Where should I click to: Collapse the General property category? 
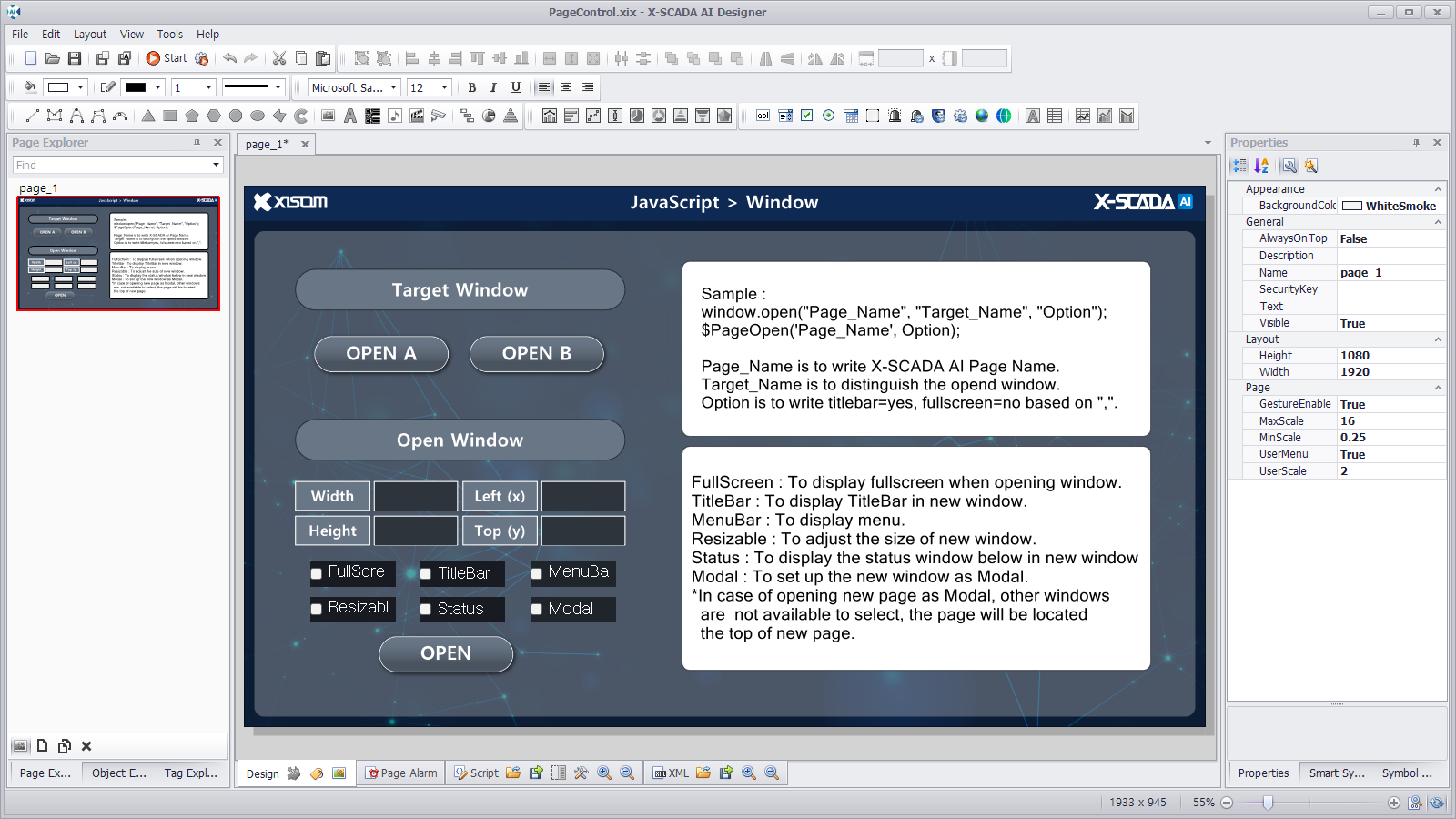pyautogui.click(x=1438, y=222)
